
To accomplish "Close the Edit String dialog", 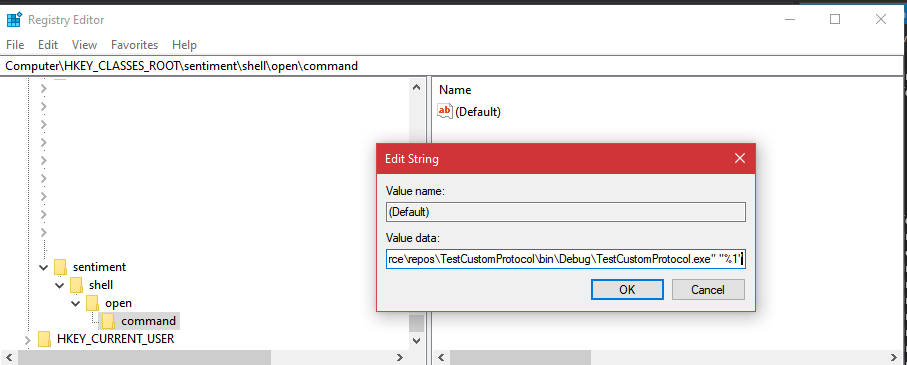I will point(739,158).
